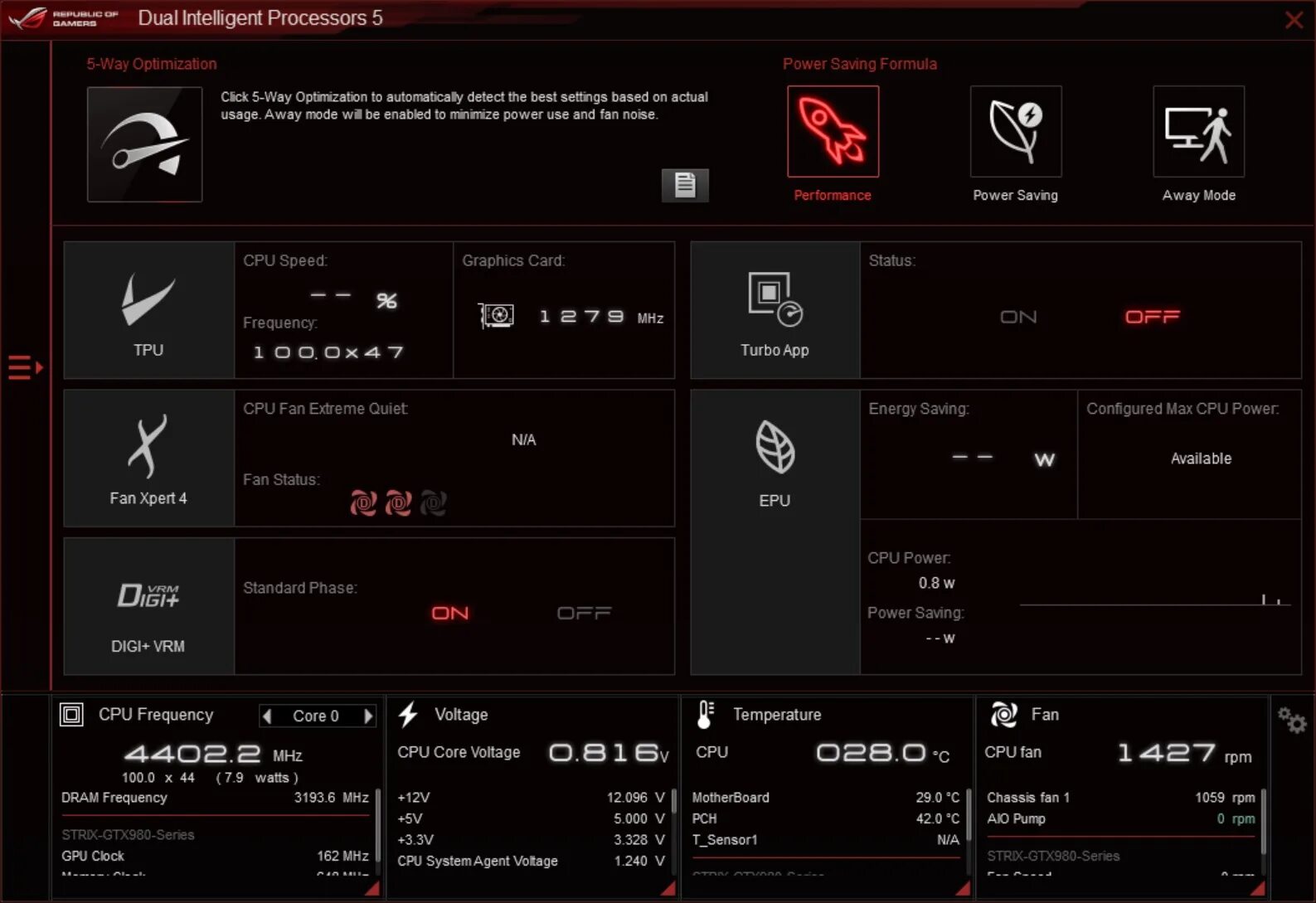This screenshot has height=903, width=1316.
Task: Click the T_Sensor1 row
Action: point(826,840)
